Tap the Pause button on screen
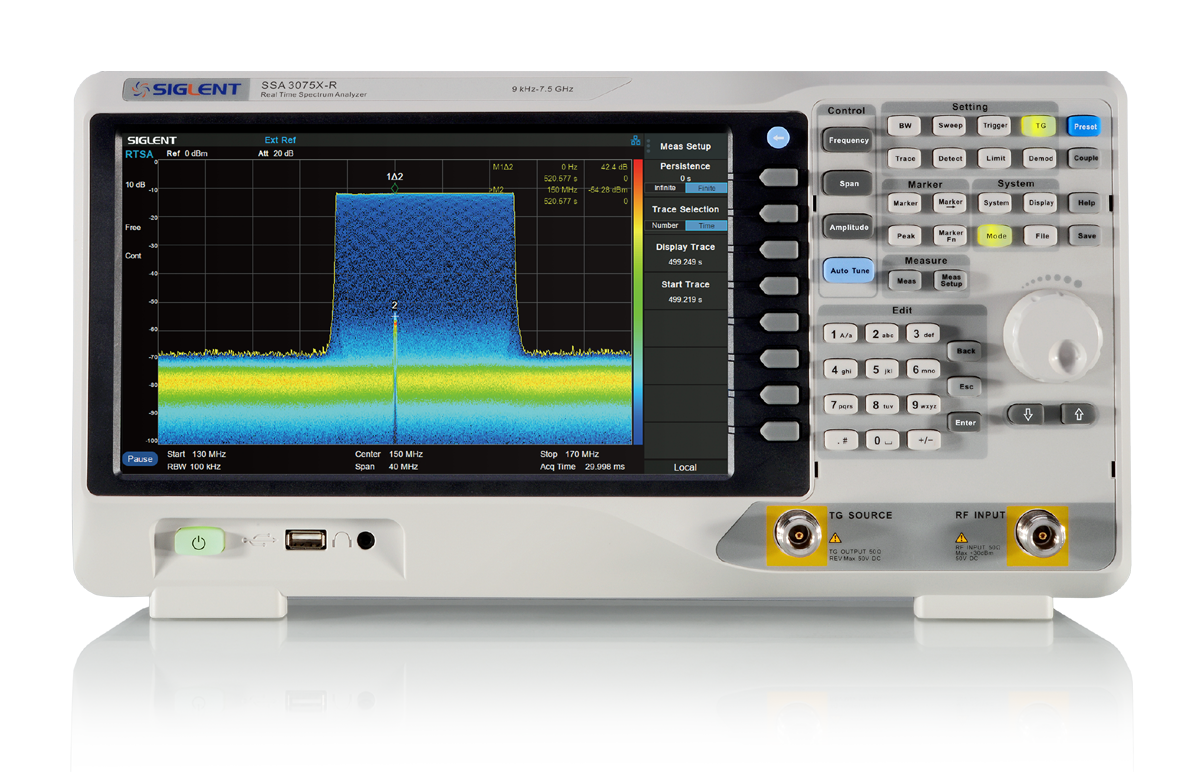 pyautogui.click(x=140, y=459)
